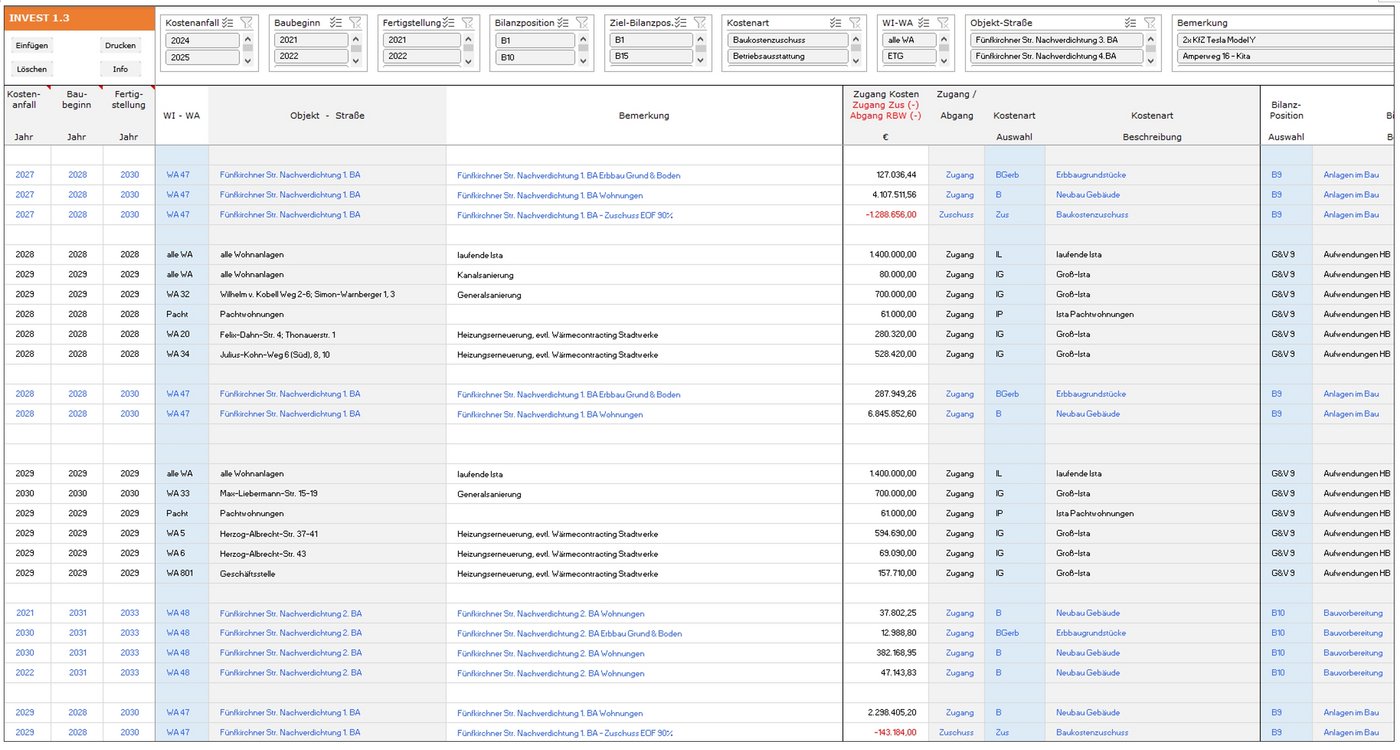Screen dimensions: 1400x750
Task: Toggle multi-select on the Fertigstellung slicer
Action: (x=449, y=22)
